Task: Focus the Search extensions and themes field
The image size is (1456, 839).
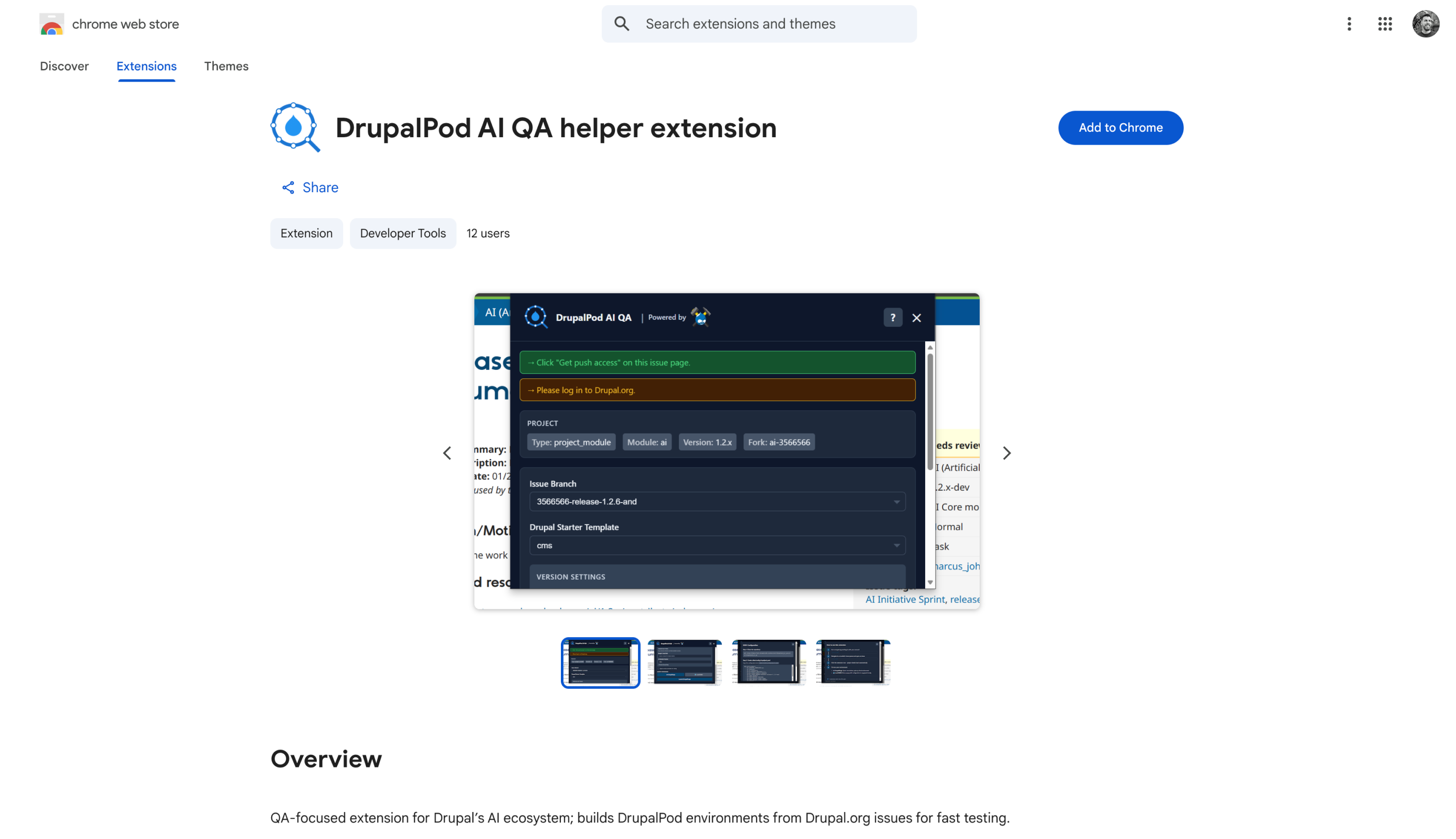Action: tap(759, 24)
